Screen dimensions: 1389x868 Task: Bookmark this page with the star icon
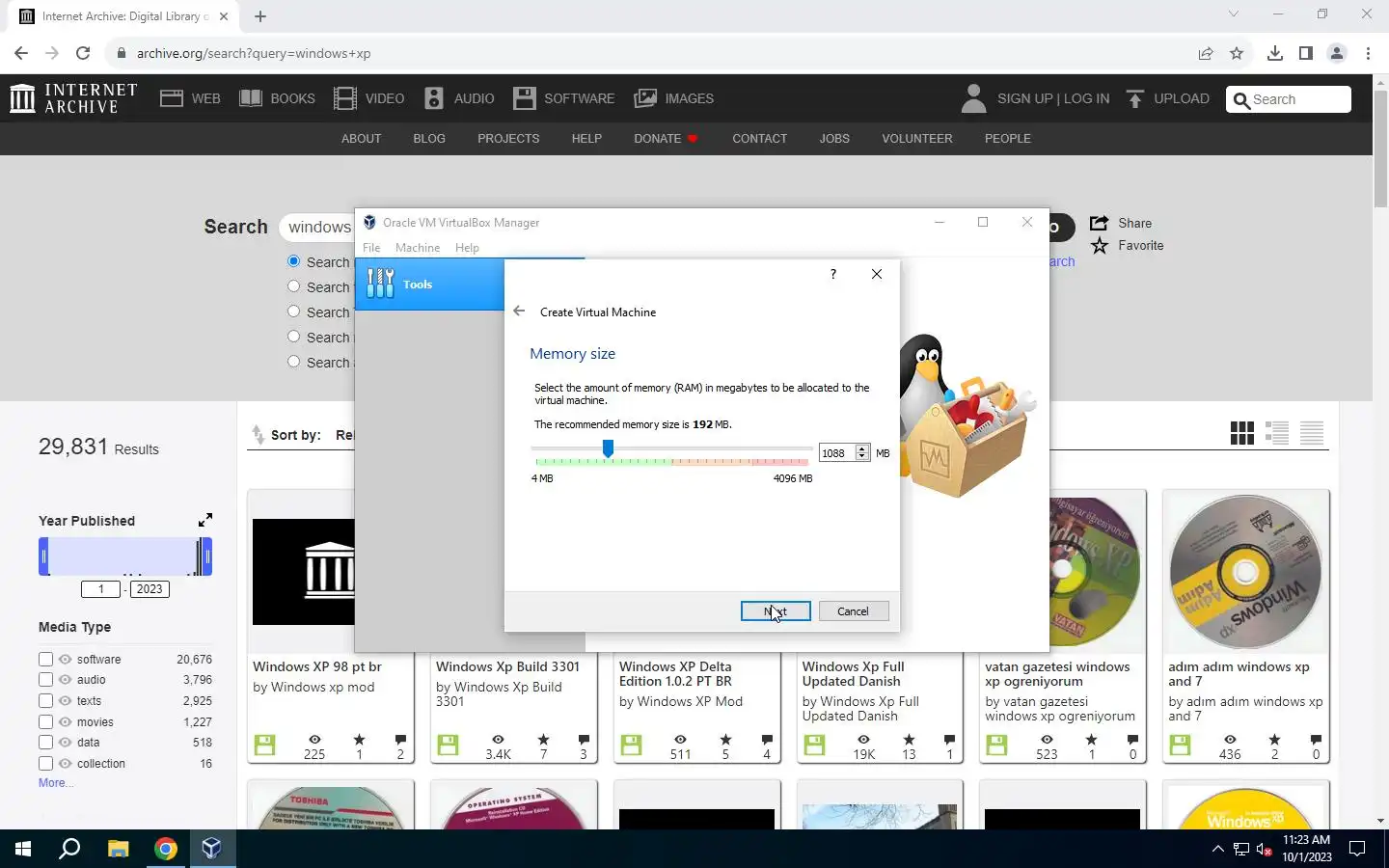click(x=1237, y=53)
